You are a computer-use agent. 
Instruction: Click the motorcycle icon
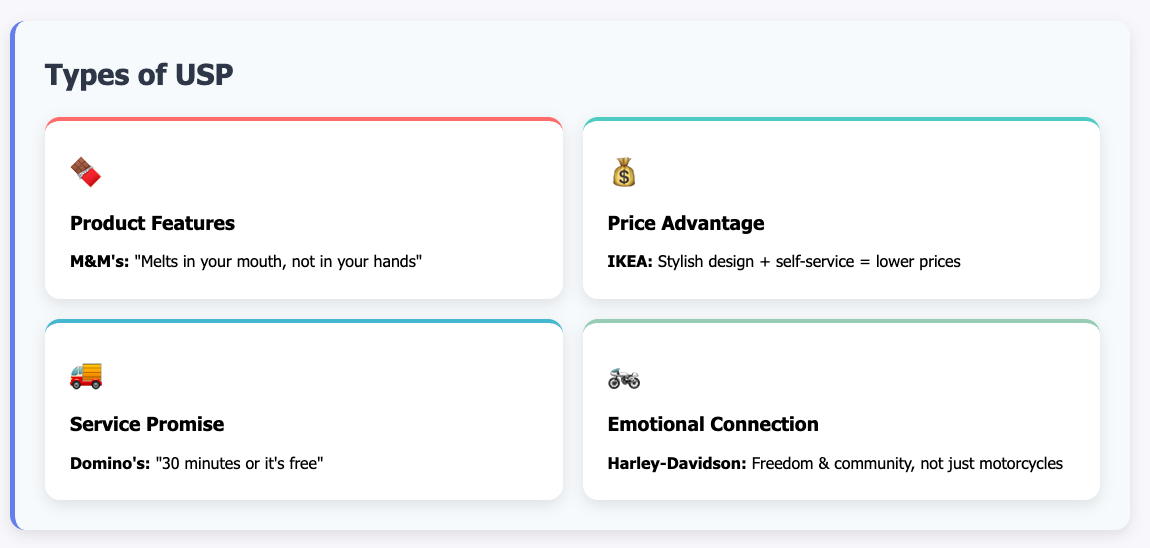click(x=624, y=377)
